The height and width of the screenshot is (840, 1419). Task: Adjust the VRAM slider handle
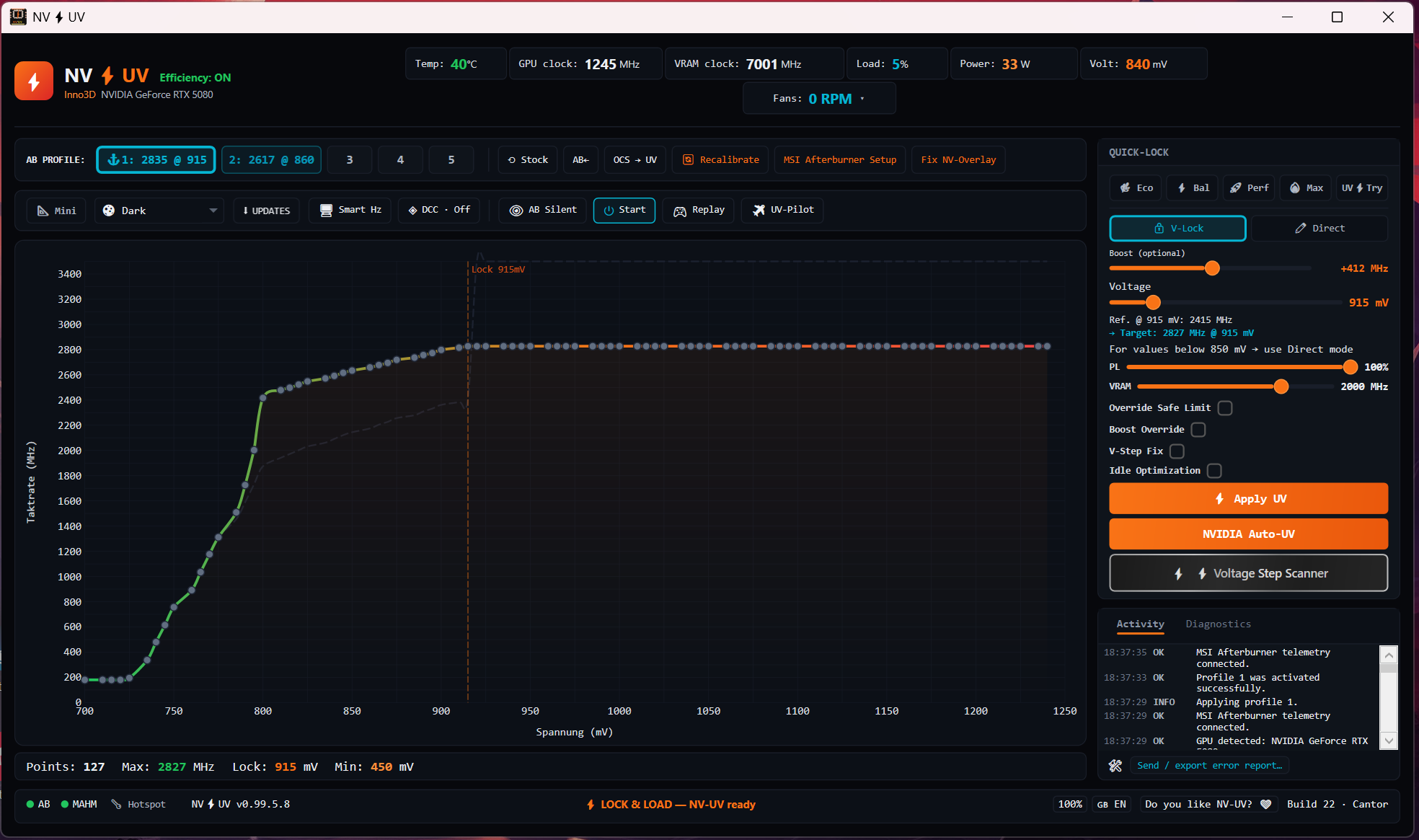point(1281,387)
